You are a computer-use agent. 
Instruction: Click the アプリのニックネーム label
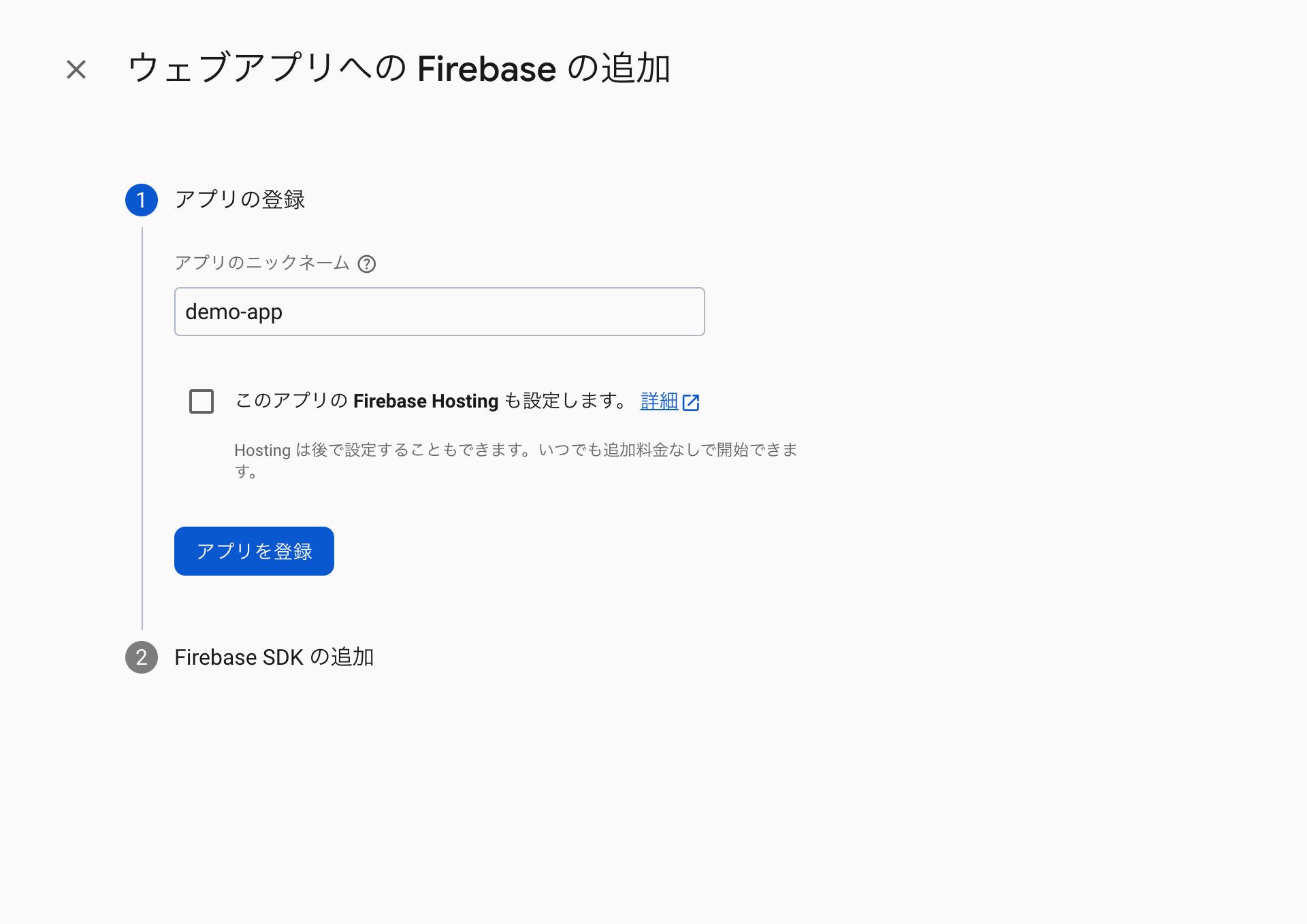point(262,263)
